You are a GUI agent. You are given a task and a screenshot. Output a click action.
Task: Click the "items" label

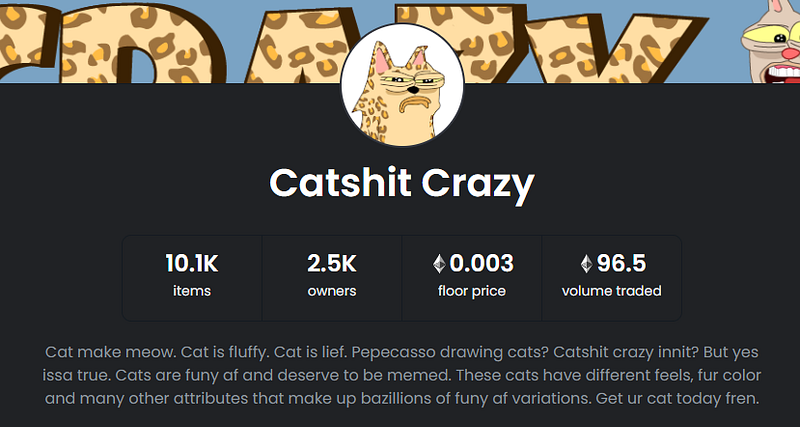point(192,292)
